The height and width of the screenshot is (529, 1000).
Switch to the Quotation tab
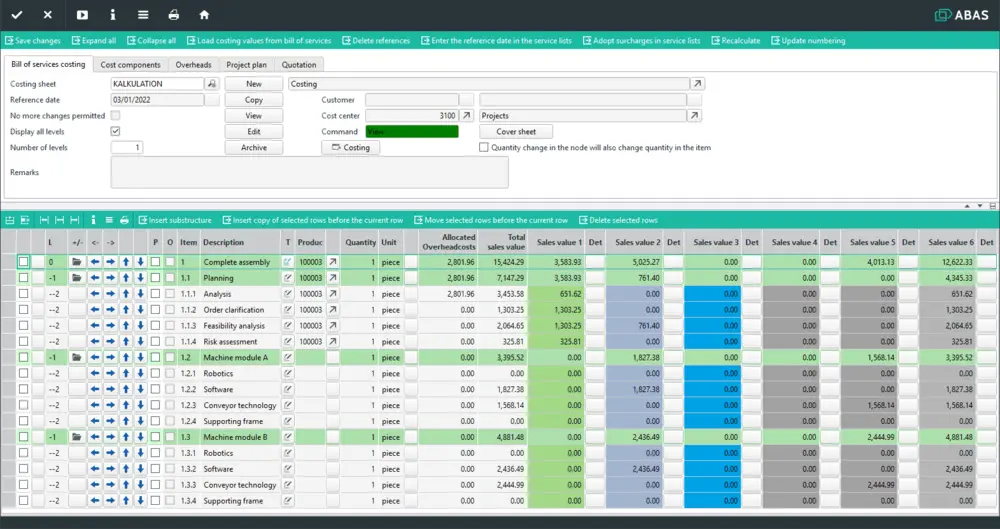click(x=299, y=64)
